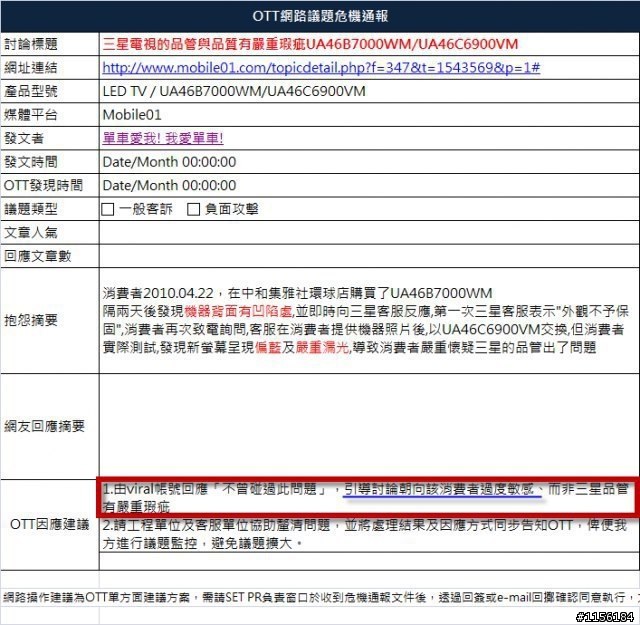Open the author link 單車愛我! 我愛單車!
This screenshot has height=625, width=640.
click(163, 138)
